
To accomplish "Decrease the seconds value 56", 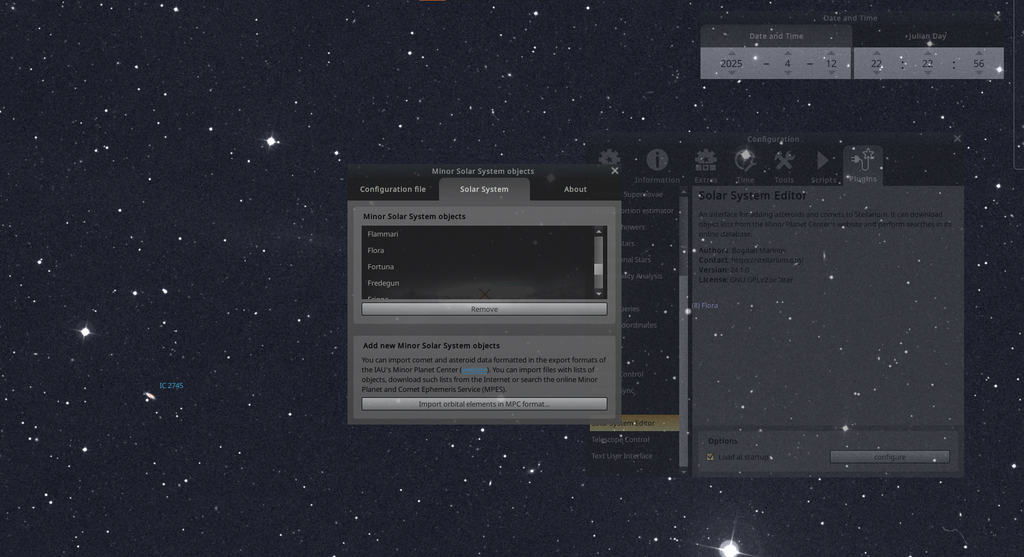I will point(978,73).
